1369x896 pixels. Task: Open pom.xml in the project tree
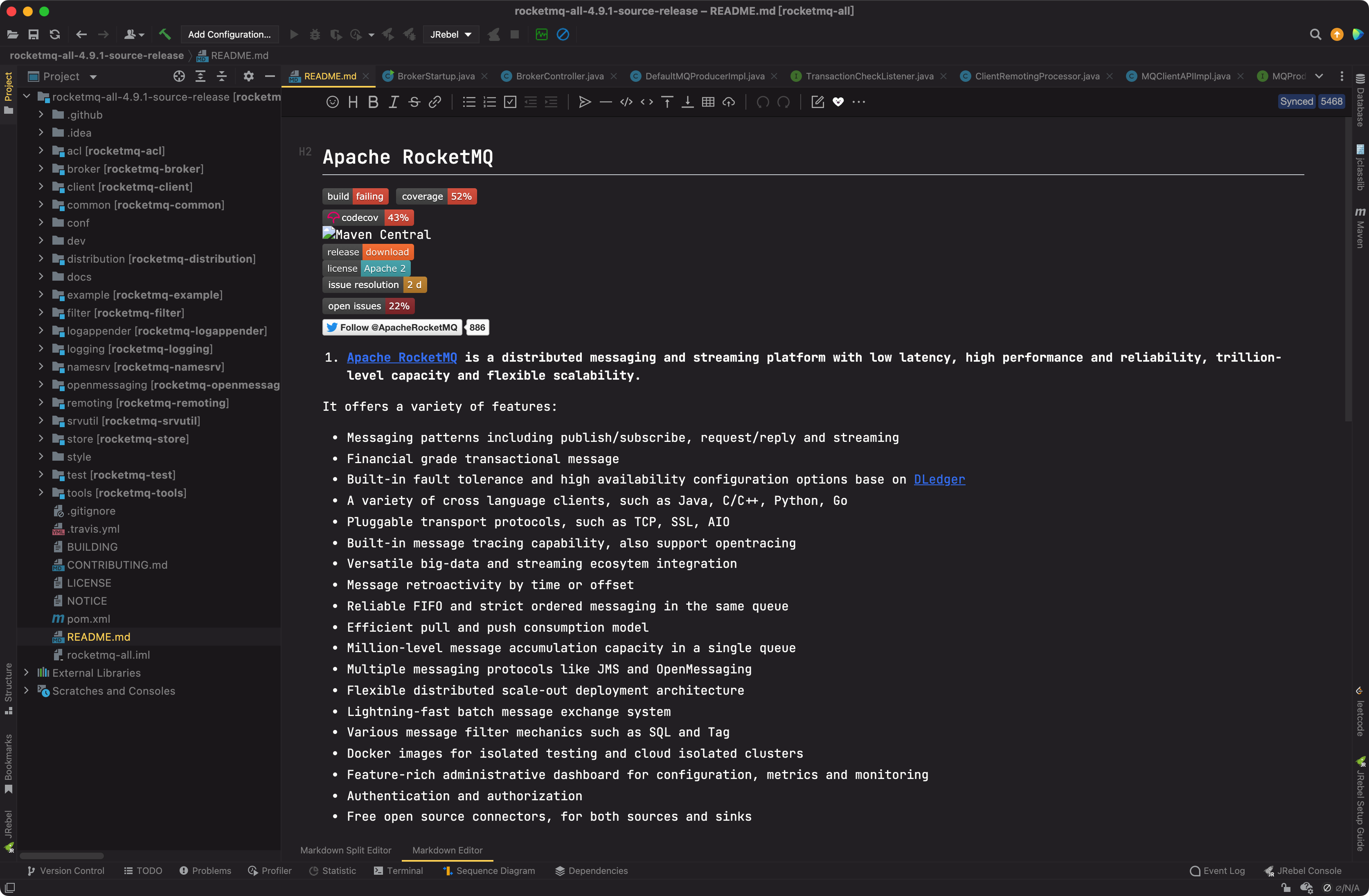[x=88, y=619]
